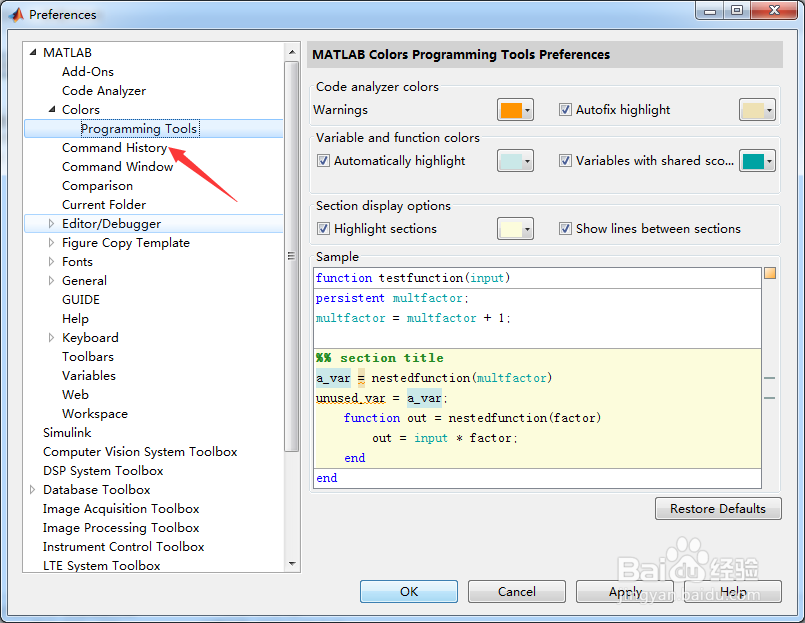Image resolution: width=805 pixels, height=623 pixels.
Task: Select Add-Ons in the preferences tree
Action: pos(88,71)
